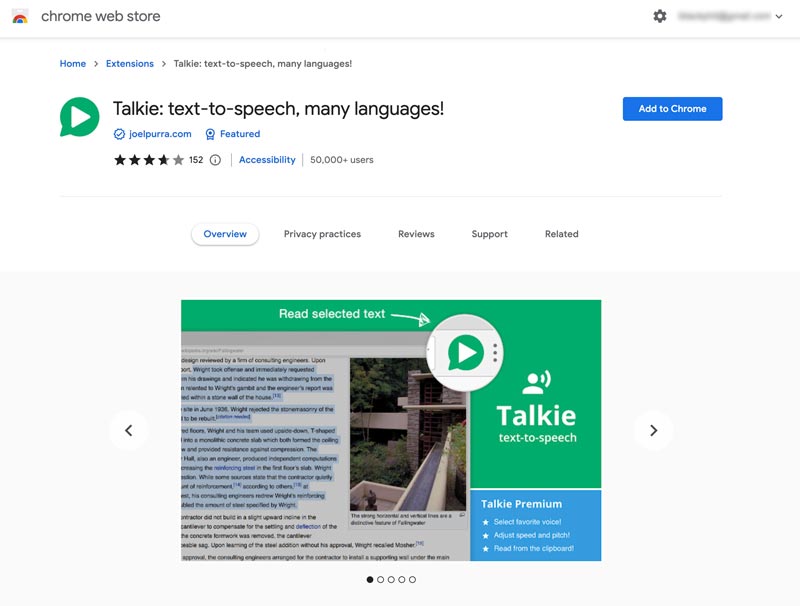
Task: Click the star rating row
Action: tap(149, 160)
